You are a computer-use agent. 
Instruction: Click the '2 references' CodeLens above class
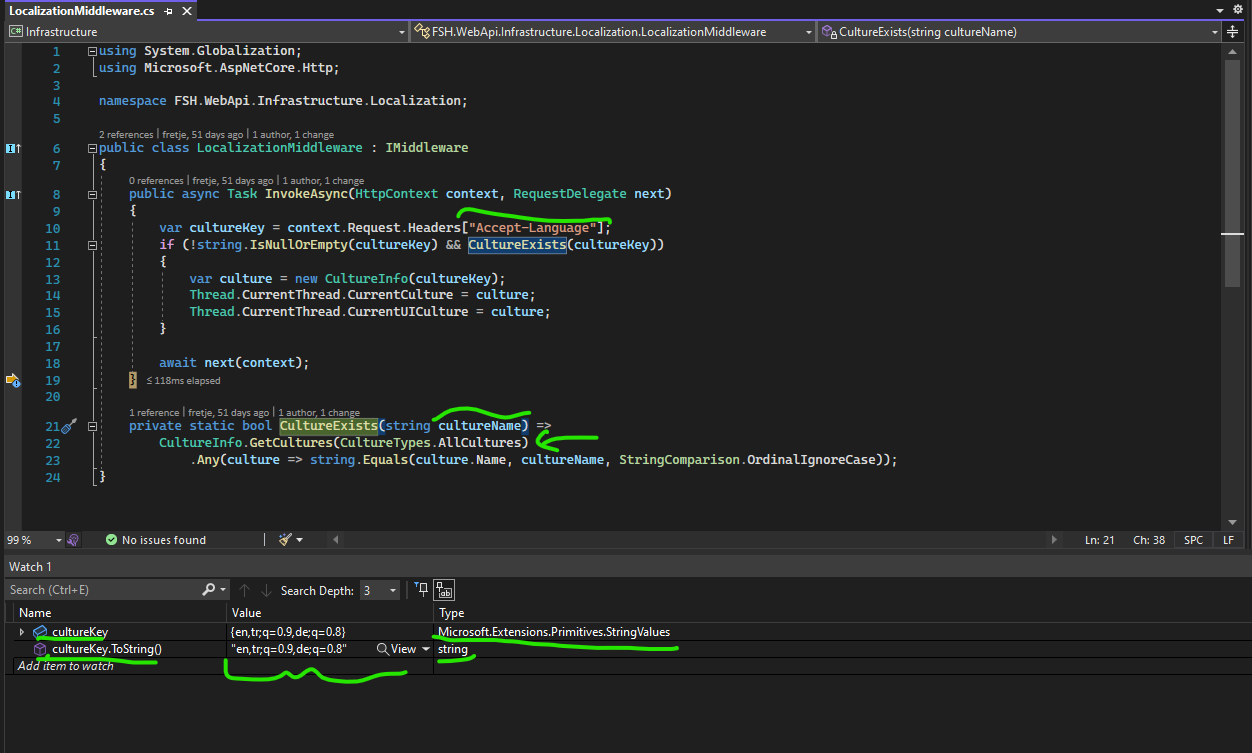[x=126, y=134]
